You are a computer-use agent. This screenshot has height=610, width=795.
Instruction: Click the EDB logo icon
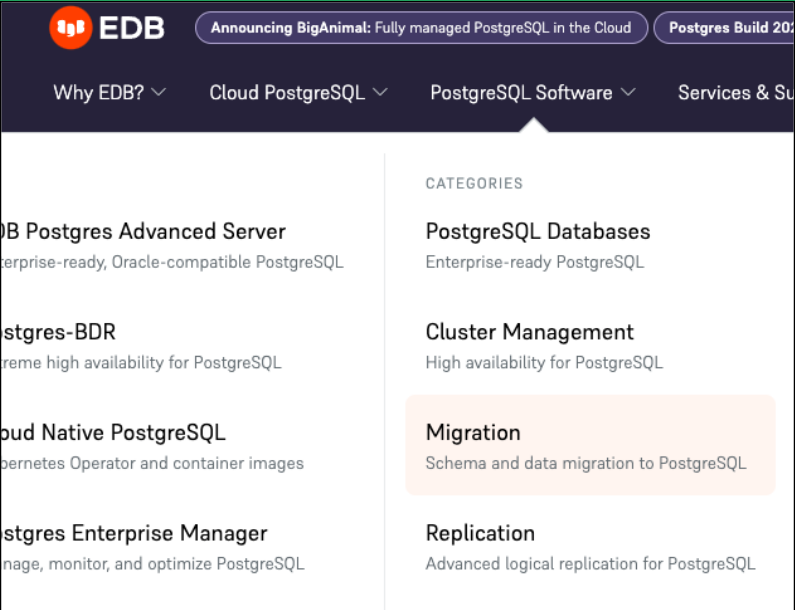click(71, 28)
